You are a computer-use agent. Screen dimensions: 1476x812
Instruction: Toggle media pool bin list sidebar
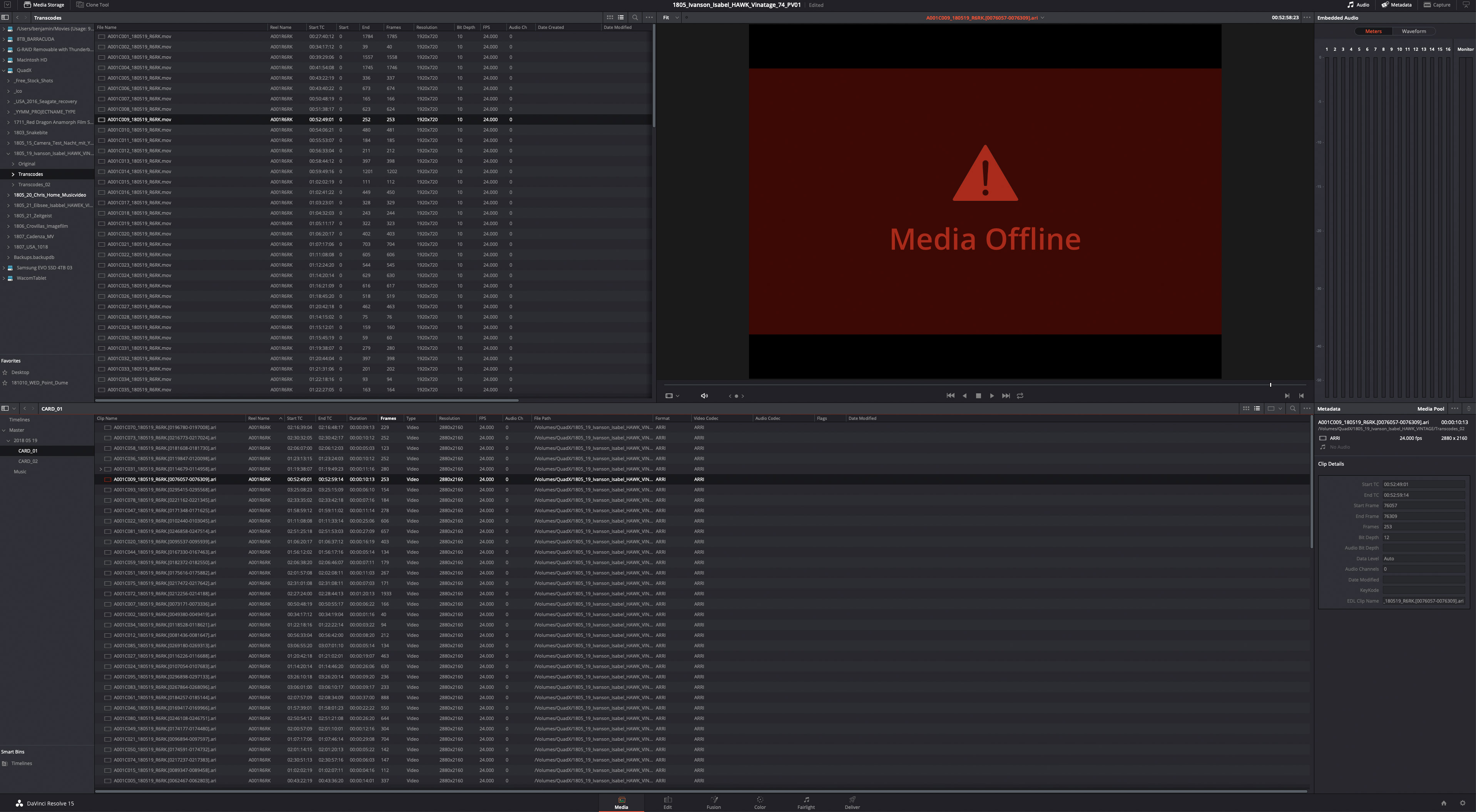(x=5, y=409)
